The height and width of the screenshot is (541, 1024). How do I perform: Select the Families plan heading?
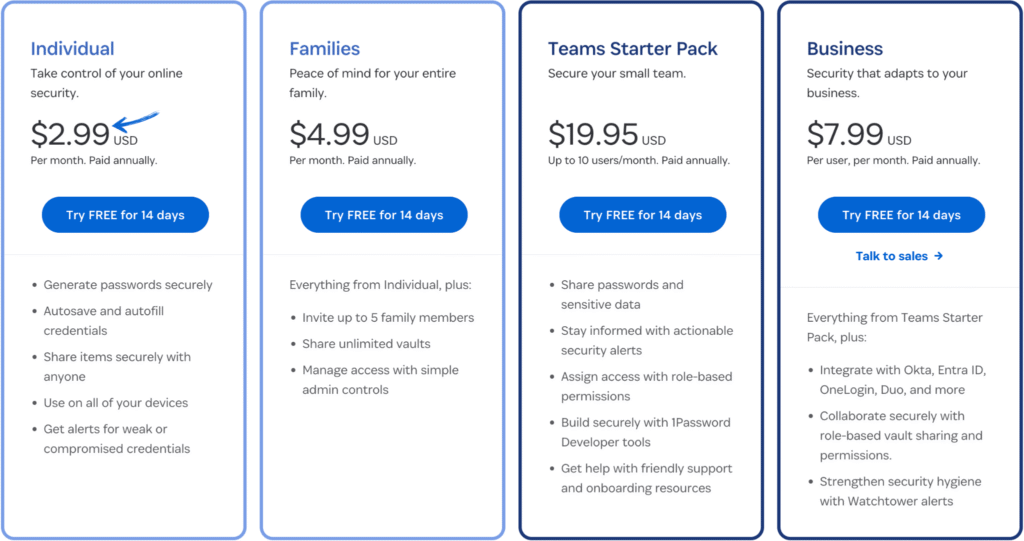324,48
